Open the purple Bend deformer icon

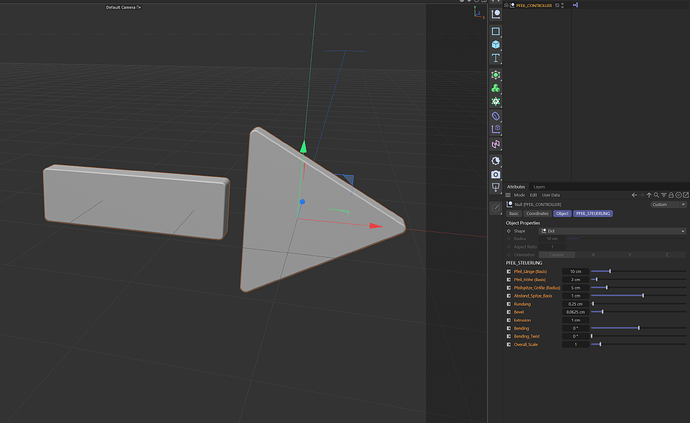pyautogui.click(x=496, y=116)
